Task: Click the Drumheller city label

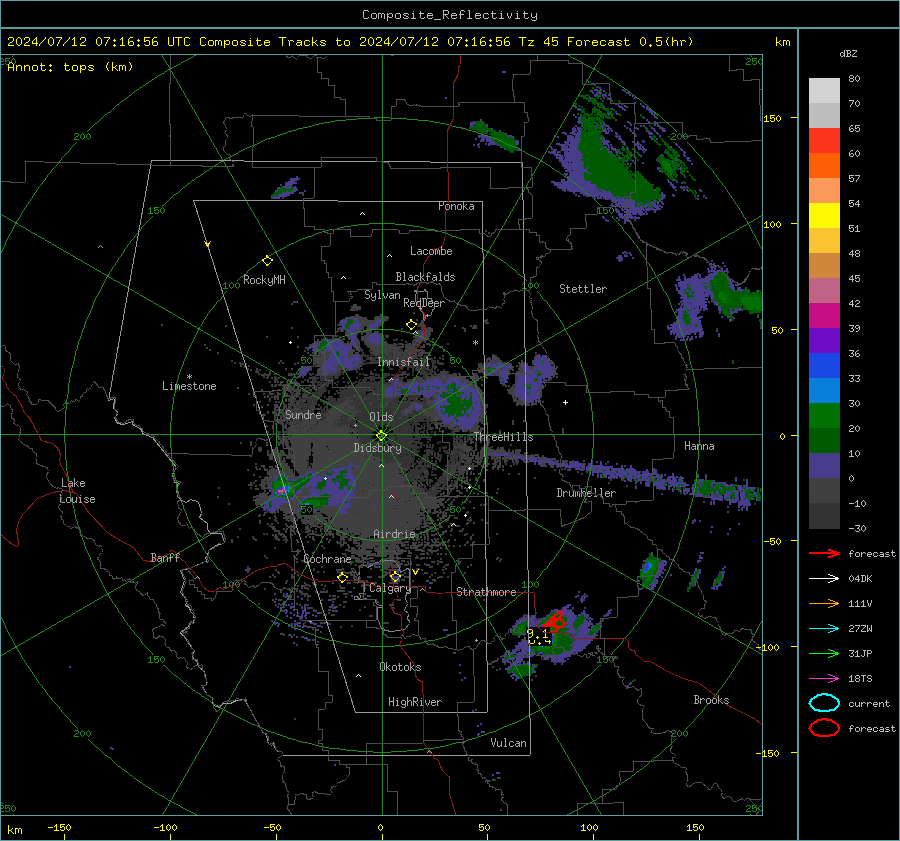Action: pos(586,493)
